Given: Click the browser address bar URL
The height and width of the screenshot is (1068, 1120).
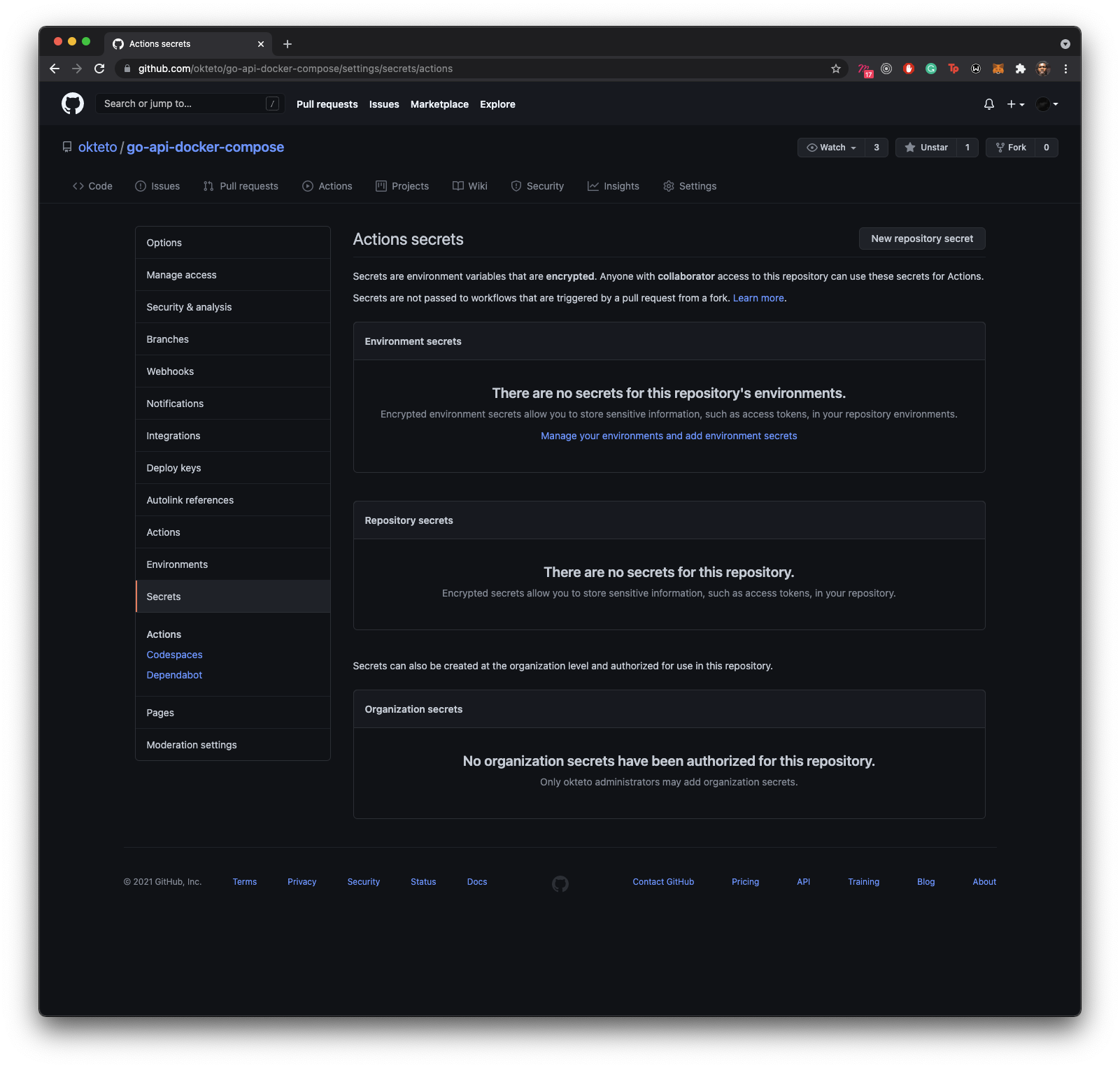Looking at the screenshot, I should click(295, 69).
